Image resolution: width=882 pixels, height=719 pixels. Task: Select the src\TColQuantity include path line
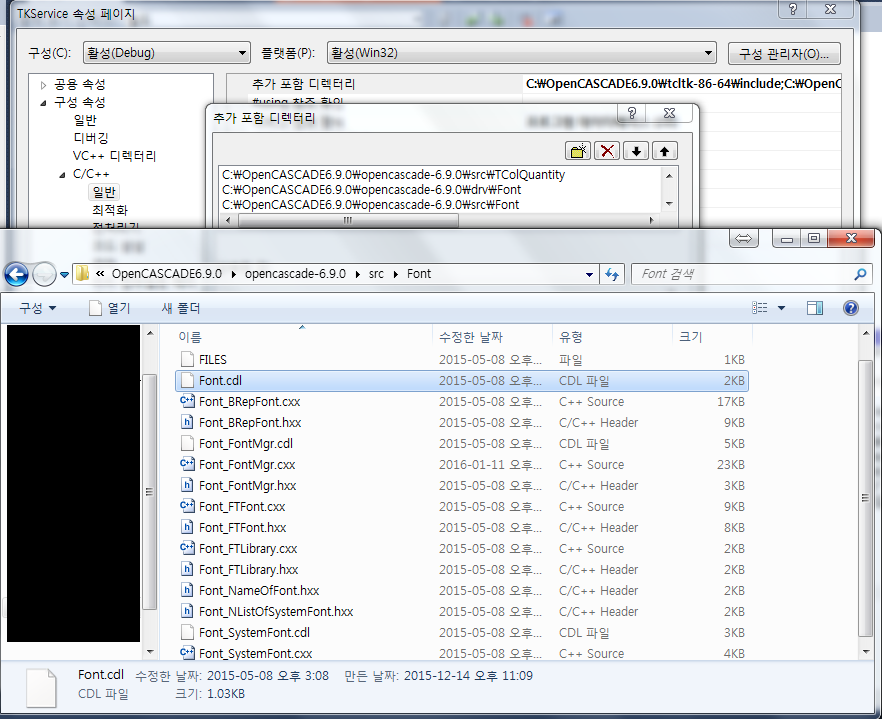[x=393, y=175]
